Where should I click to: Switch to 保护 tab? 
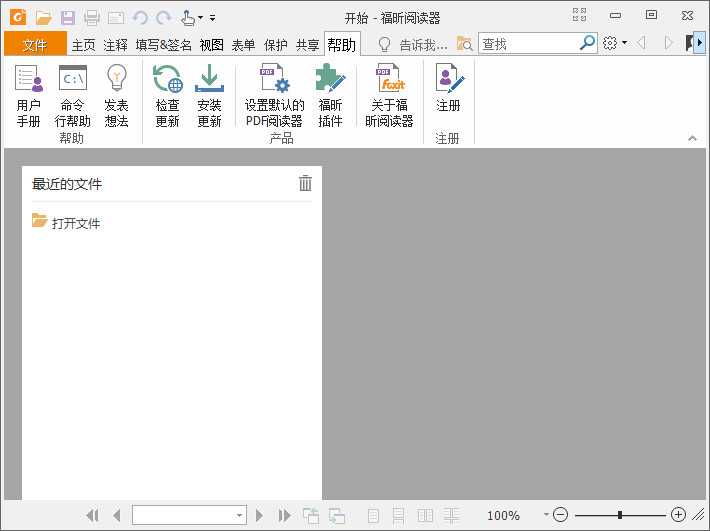pyautogui.click(x=276, y=45)
